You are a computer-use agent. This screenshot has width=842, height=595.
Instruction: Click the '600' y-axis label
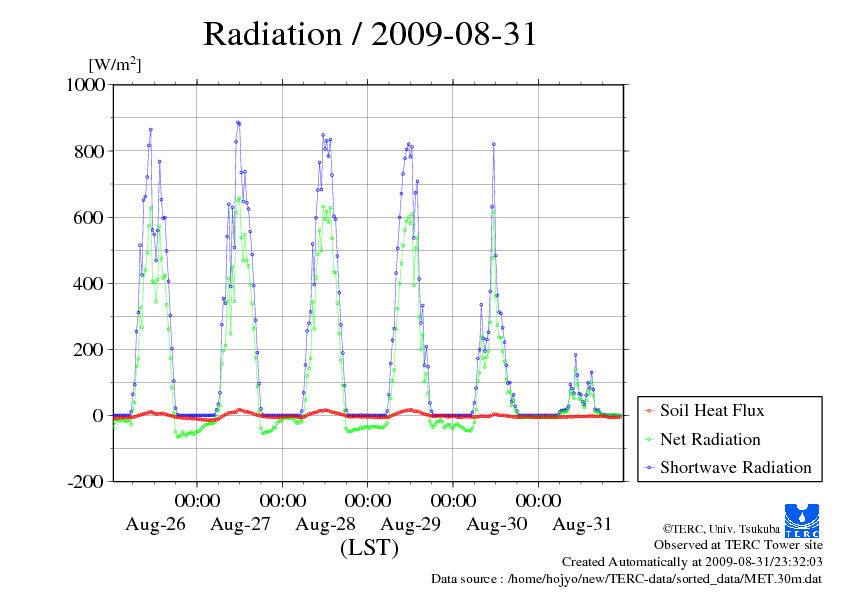[90, 217]
